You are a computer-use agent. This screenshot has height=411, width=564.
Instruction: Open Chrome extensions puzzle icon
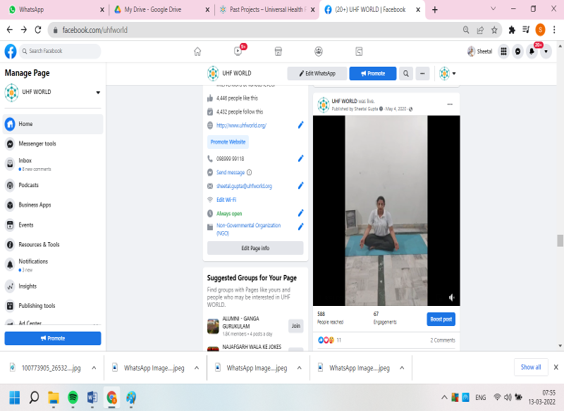(512, 30)
